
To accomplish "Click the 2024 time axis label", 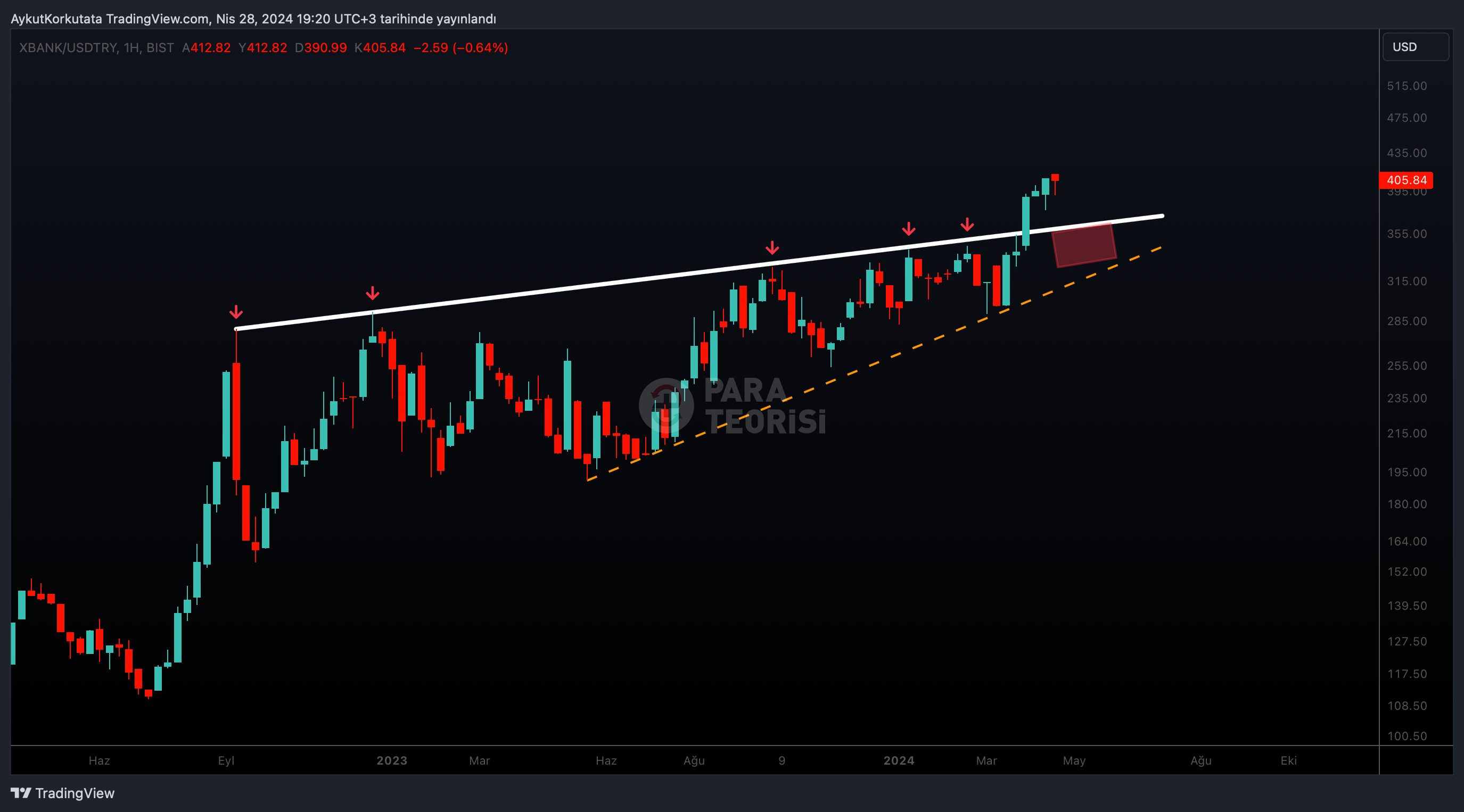I will pyautogui.click(x=899, y=761).
